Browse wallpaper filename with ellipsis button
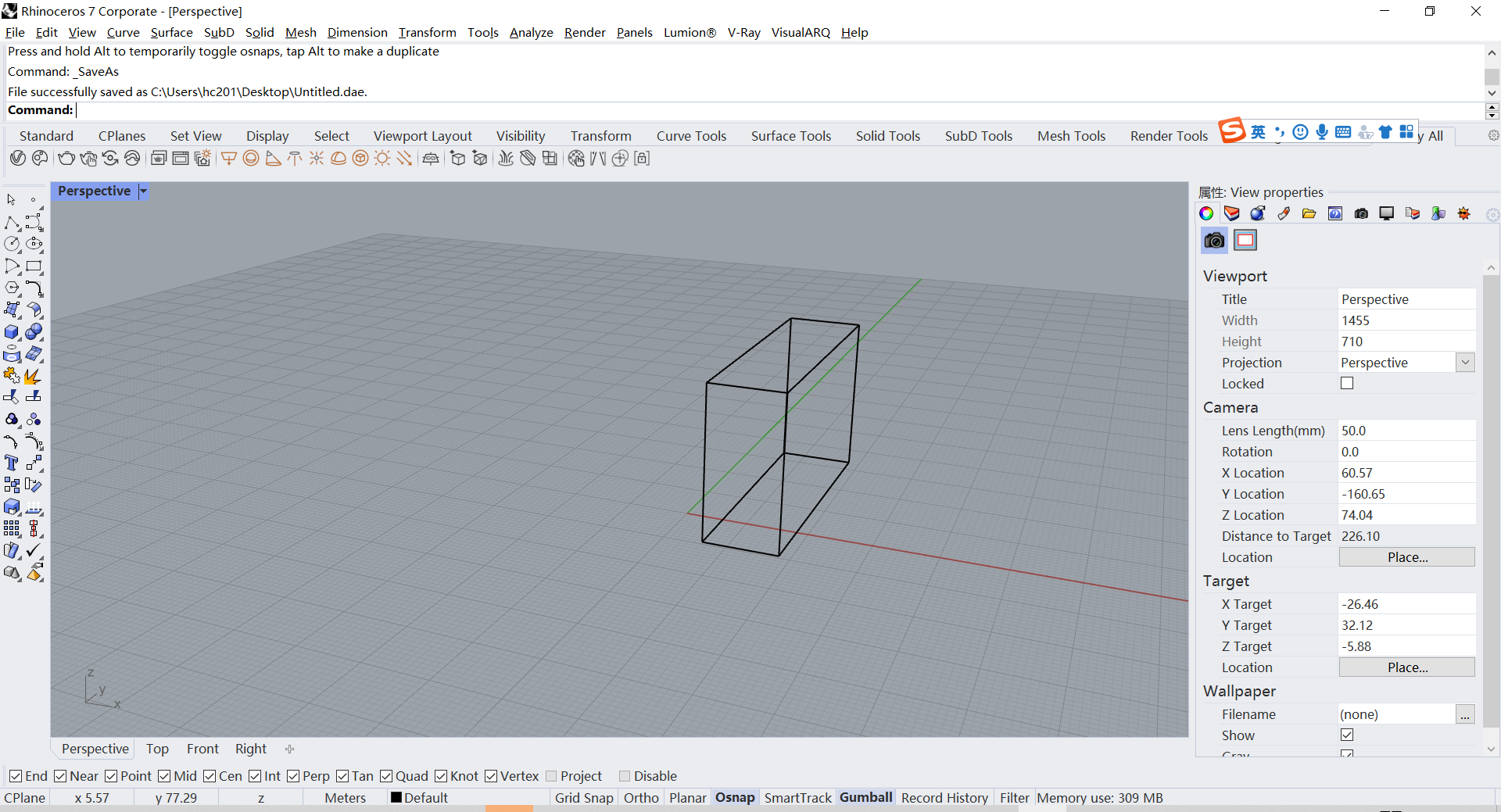 point(1465,714)
